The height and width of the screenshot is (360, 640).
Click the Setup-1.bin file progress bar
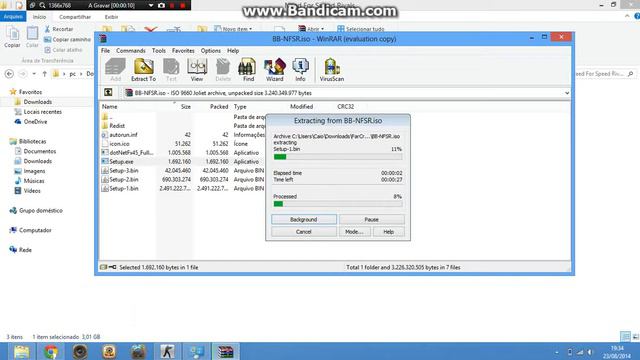coord(338,157)
